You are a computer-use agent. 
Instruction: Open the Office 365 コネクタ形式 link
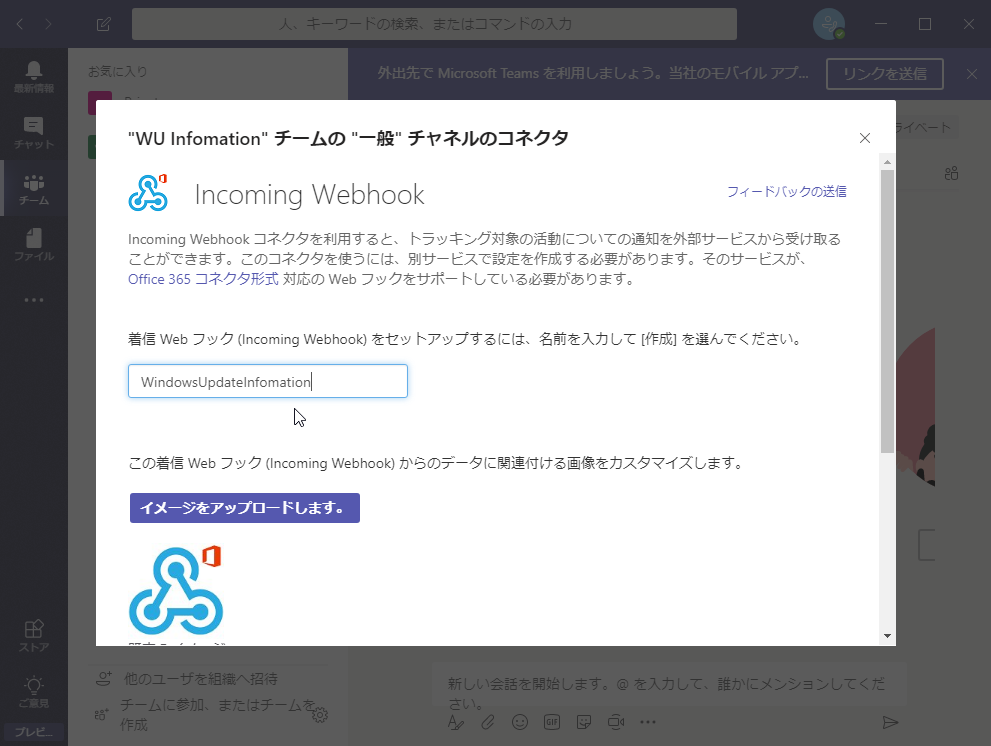(203, 279)
